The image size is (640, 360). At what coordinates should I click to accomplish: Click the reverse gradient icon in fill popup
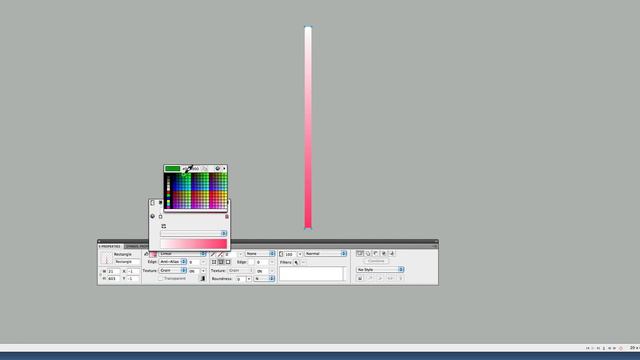164,226
